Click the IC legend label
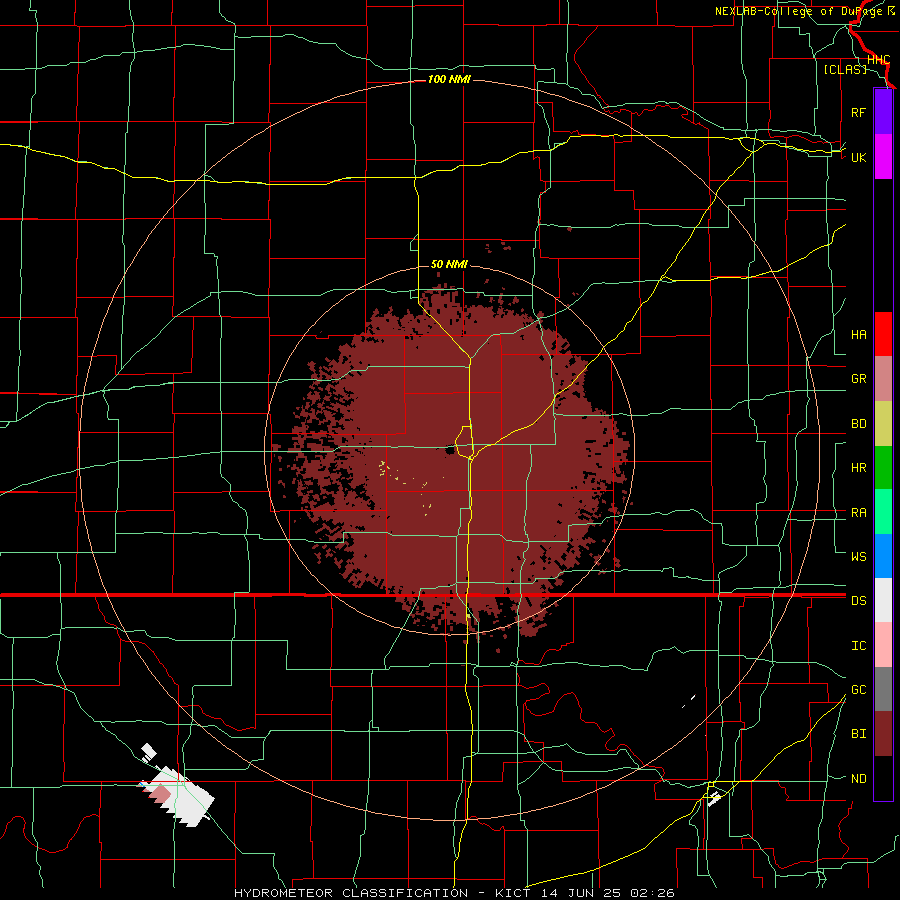Screen dimensions: 900x900 coord(858,646)
